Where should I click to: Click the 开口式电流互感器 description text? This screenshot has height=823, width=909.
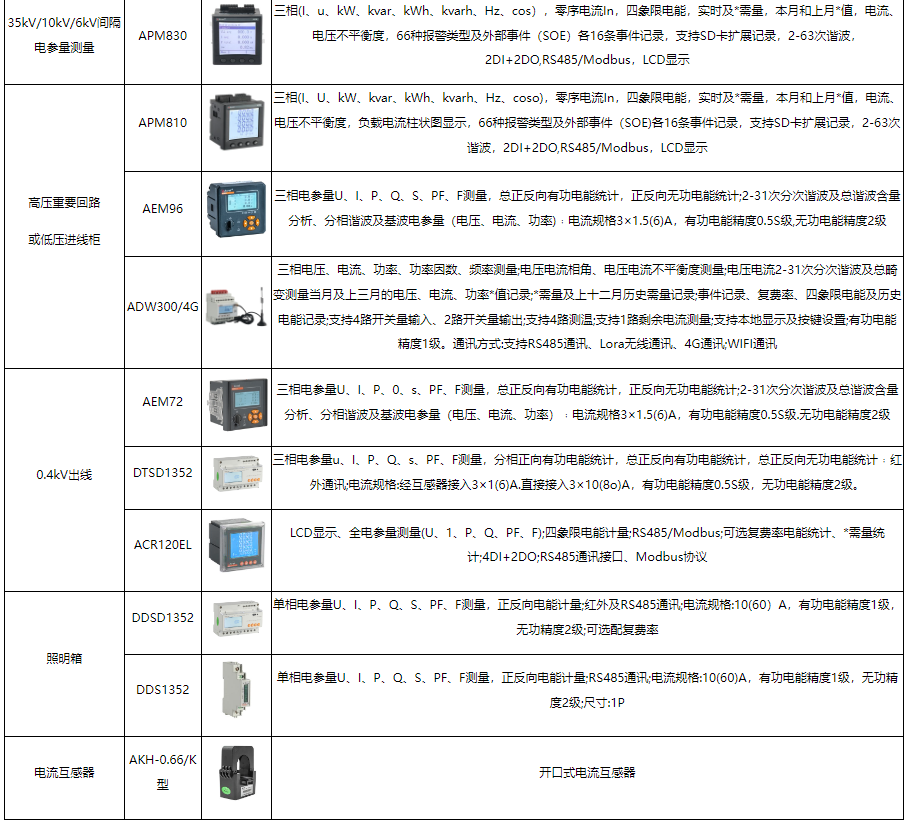(586, 773)
